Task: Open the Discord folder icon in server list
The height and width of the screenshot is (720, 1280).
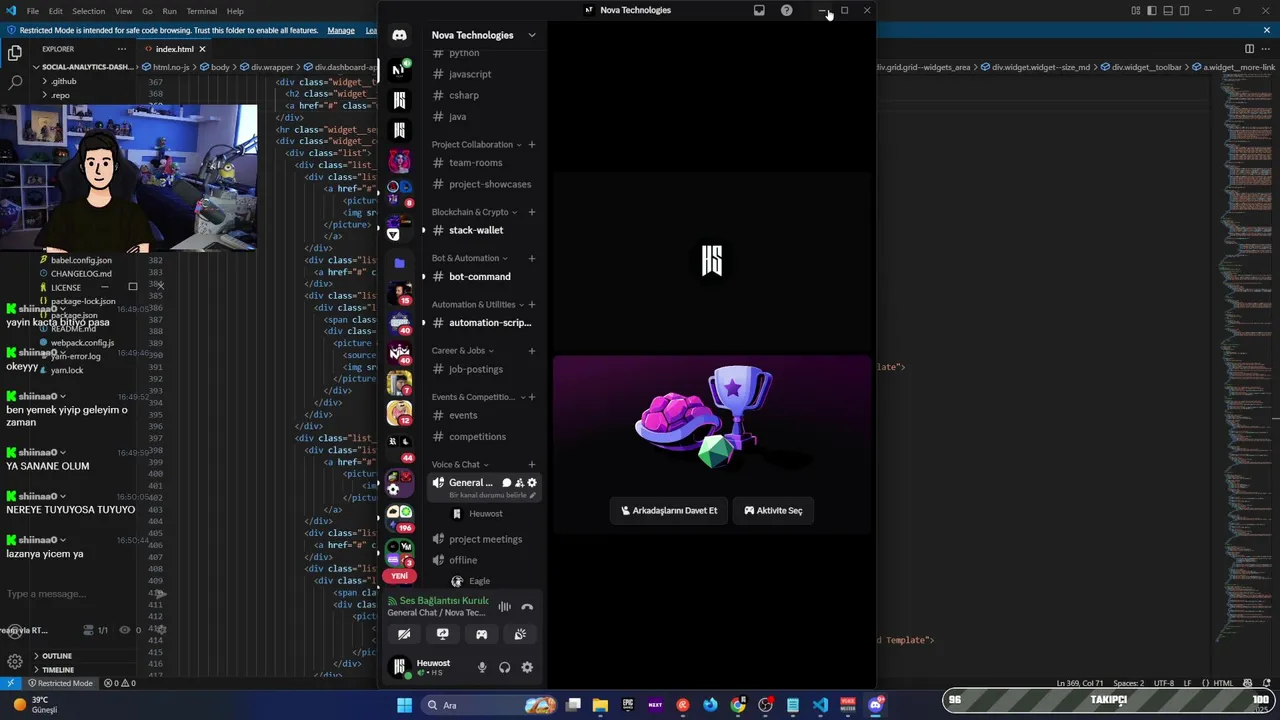Action: point(399,263)
